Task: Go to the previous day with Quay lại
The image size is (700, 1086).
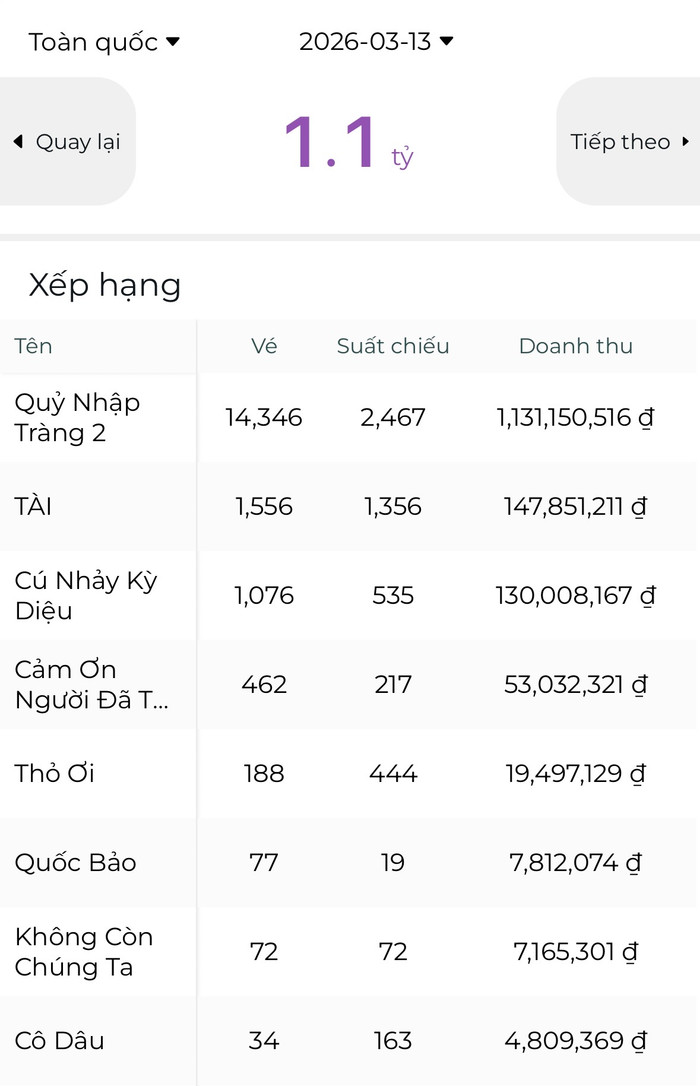Action: tap(70, 142)
